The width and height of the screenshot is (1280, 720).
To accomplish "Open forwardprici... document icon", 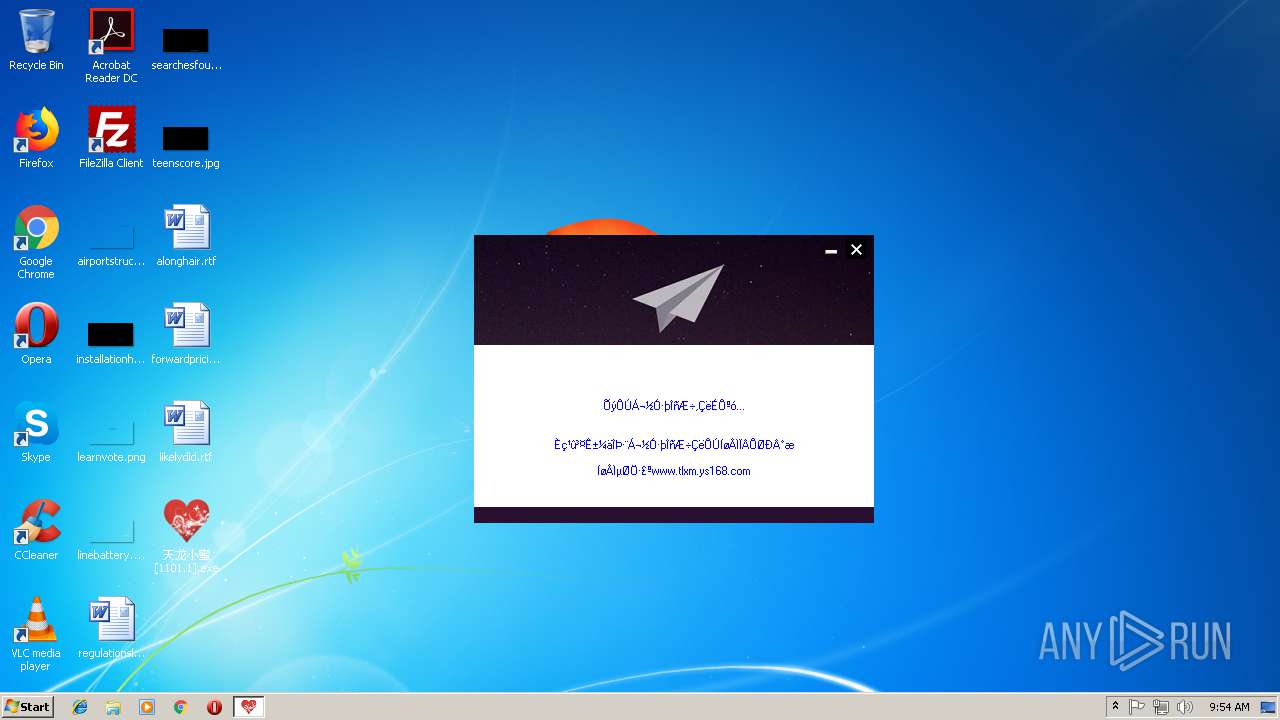I will 186,334.
